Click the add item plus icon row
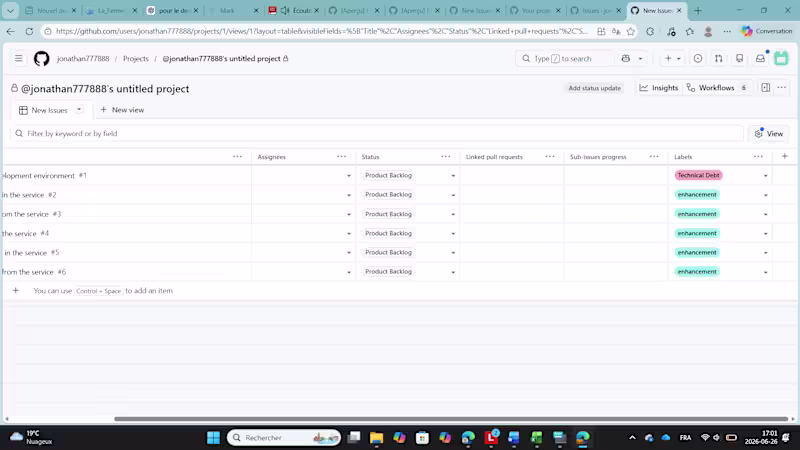The image size is (800, 450). (x=16, y=291)
